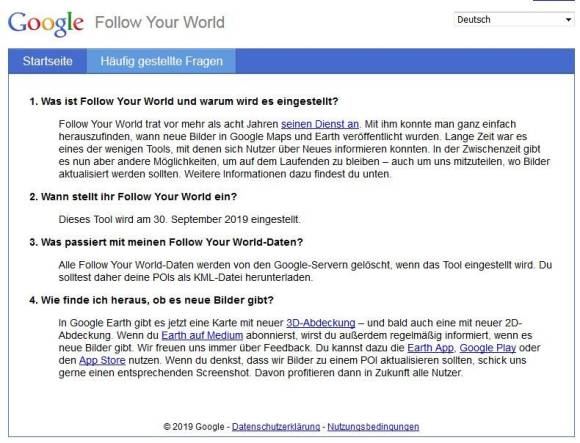Click question 1 heading about Follow Your World

[184, 101]
